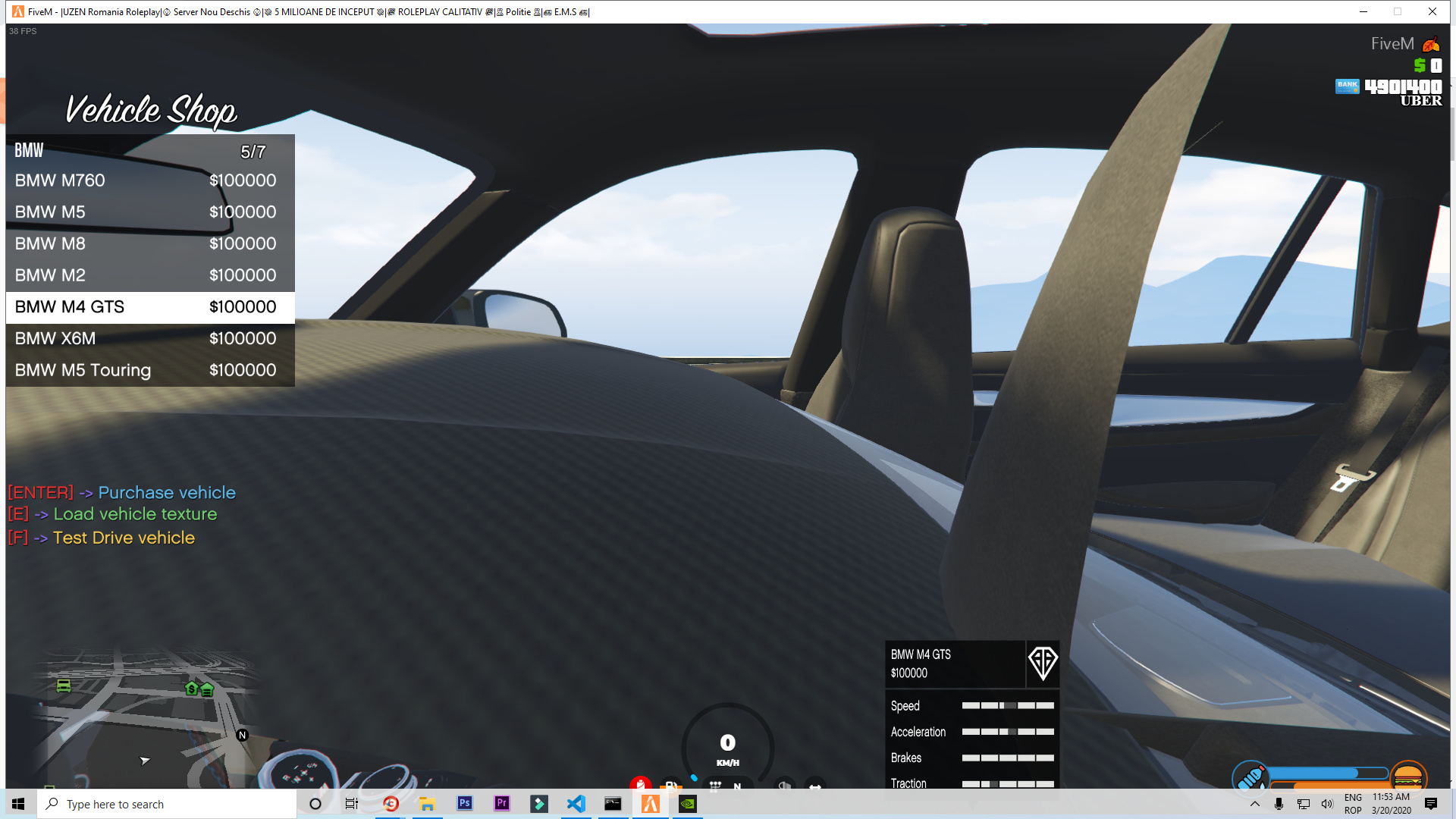Select the BMW M5 Touring entry

150,370
